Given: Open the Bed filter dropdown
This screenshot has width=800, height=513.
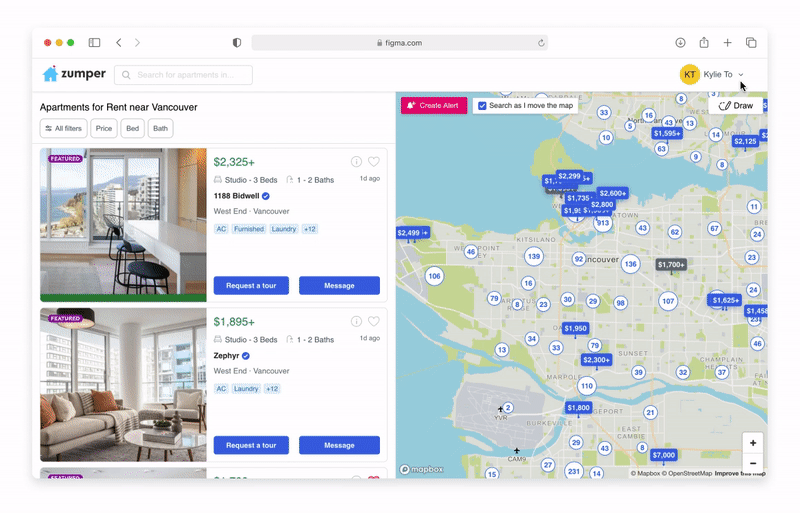Looking at the screenshot, I should click(133, 129).
